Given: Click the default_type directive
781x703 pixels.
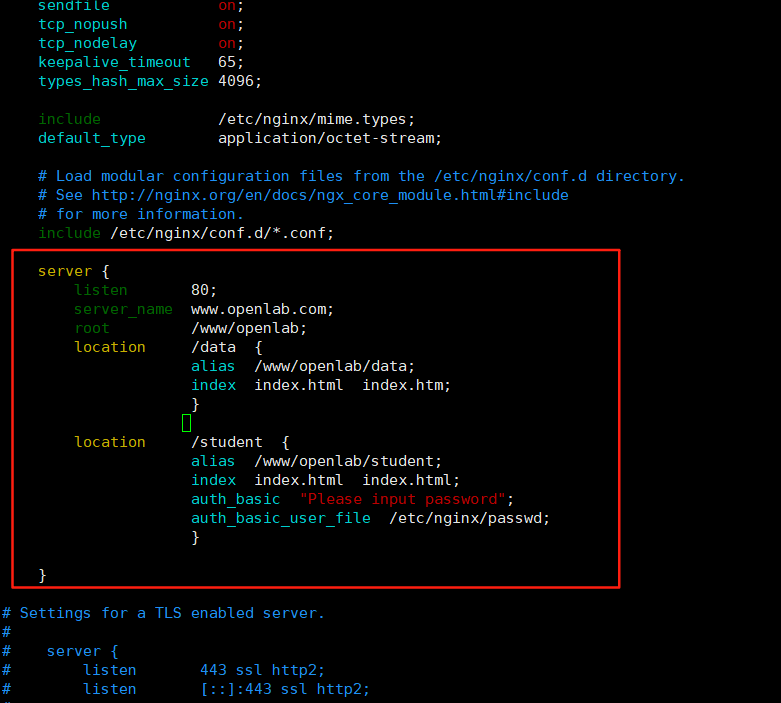Looking at the screenshot, I should click(x=92, y=138).
